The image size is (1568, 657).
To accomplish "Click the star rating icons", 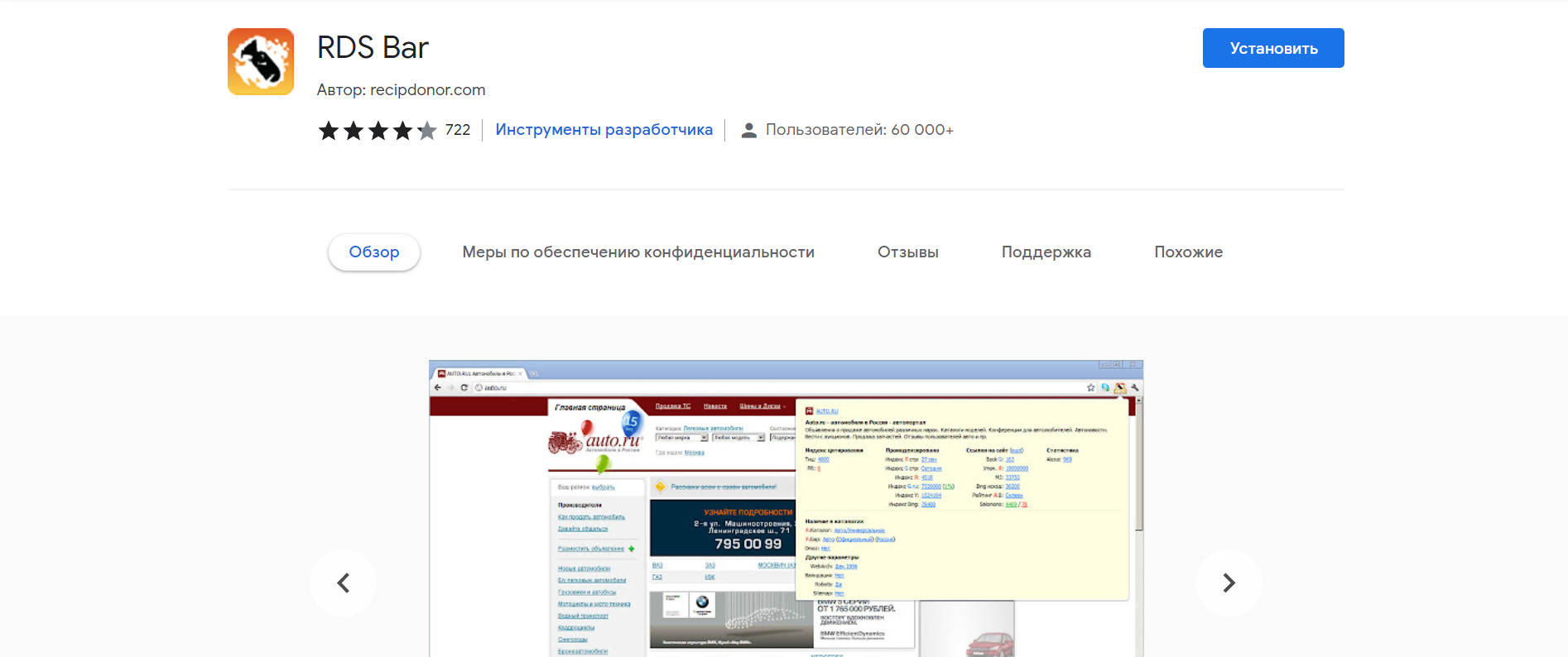I will pyautogui.click(x=378, y=130).
